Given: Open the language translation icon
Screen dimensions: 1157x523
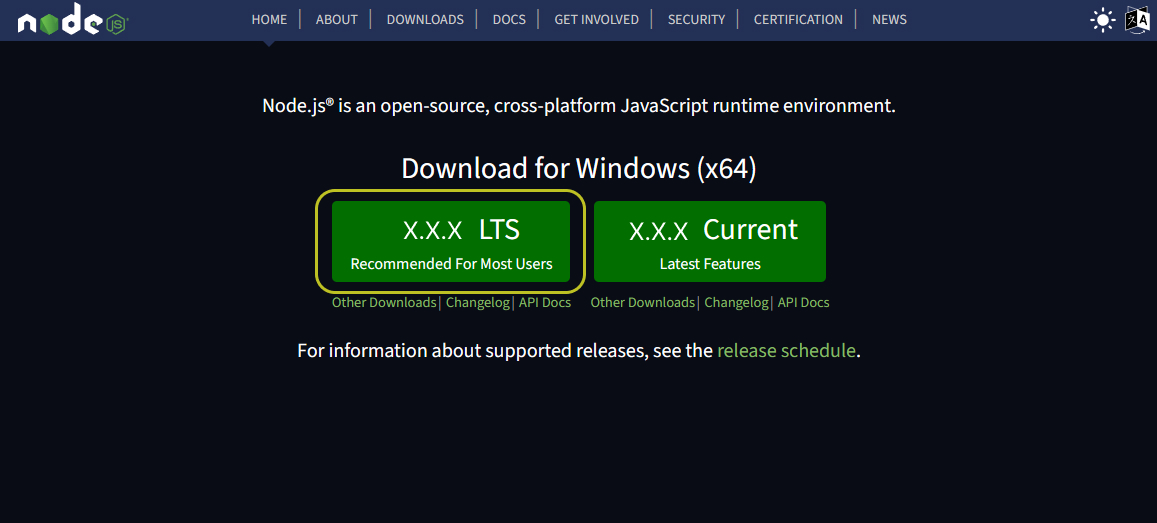Looking at the screenshot, I should (x=1137, y=20).
